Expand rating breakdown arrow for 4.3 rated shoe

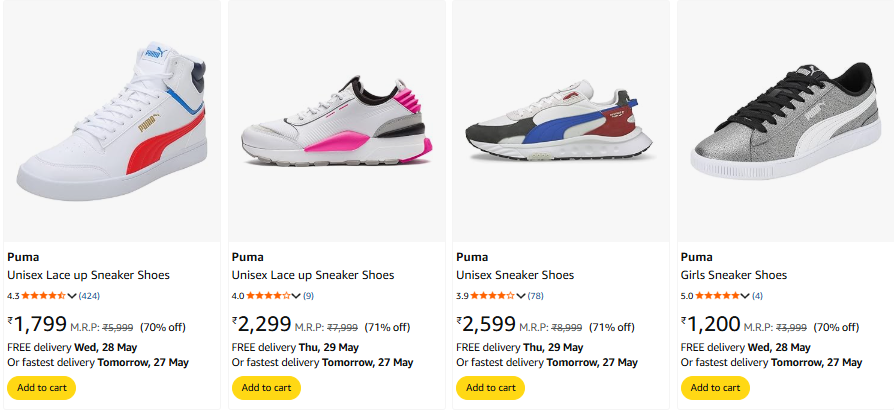72,296
